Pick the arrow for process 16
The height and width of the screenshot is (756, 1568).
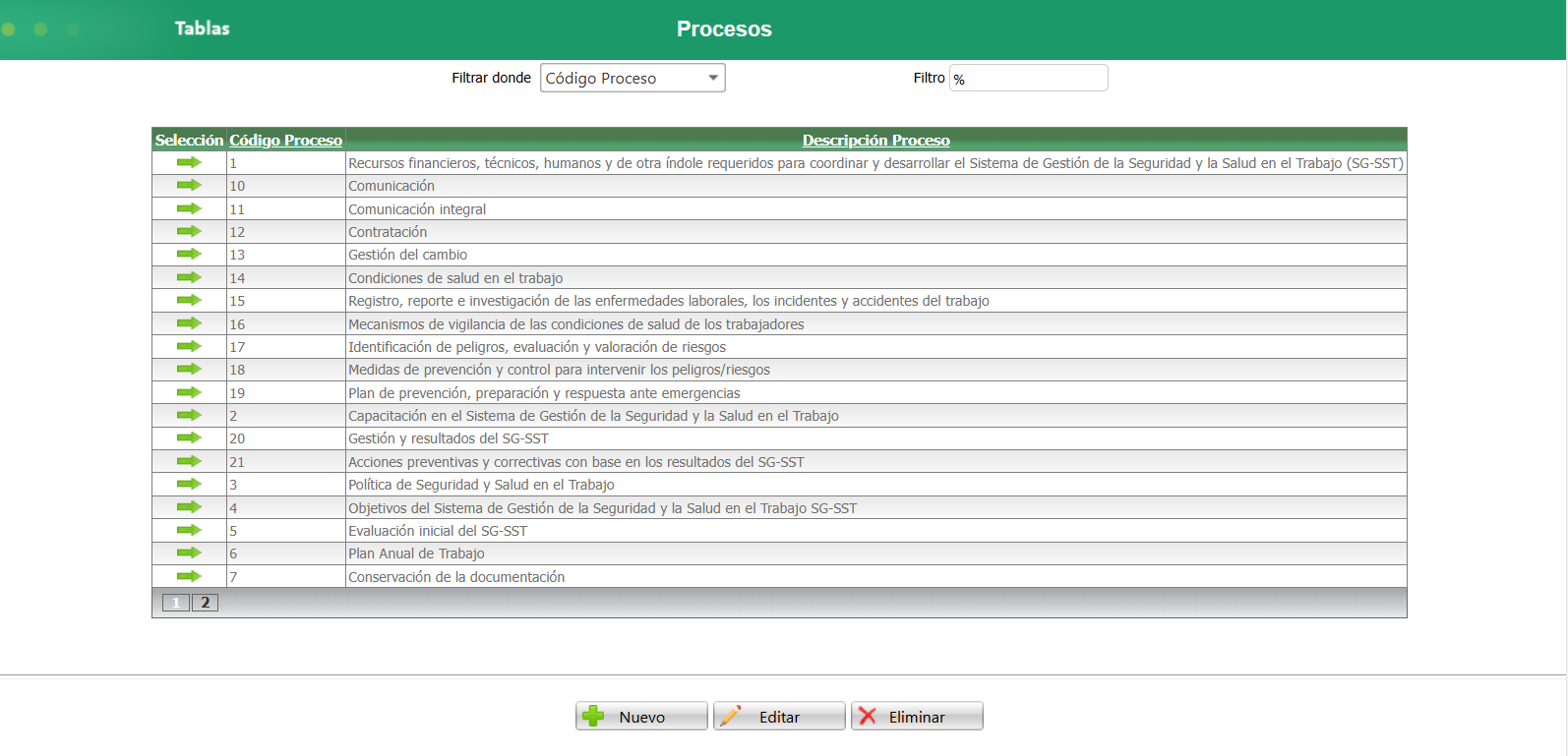tap(189, 323)
